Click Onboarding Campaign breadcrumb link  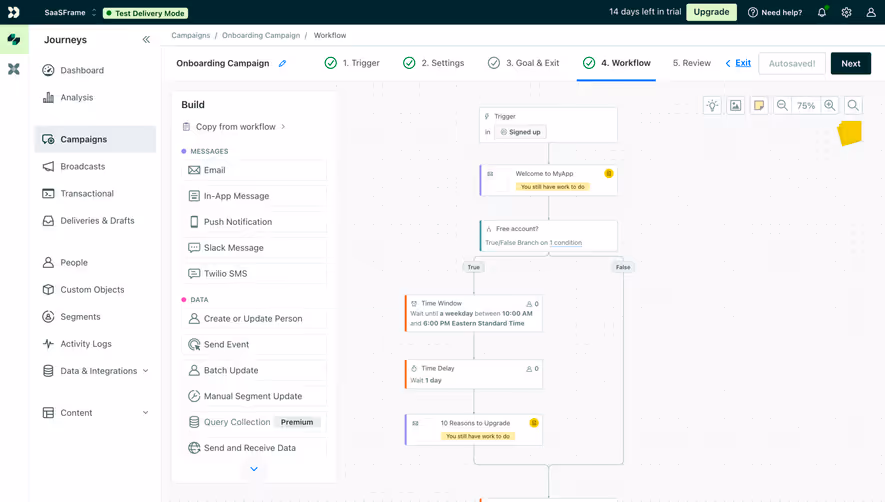tap(261, 35)
